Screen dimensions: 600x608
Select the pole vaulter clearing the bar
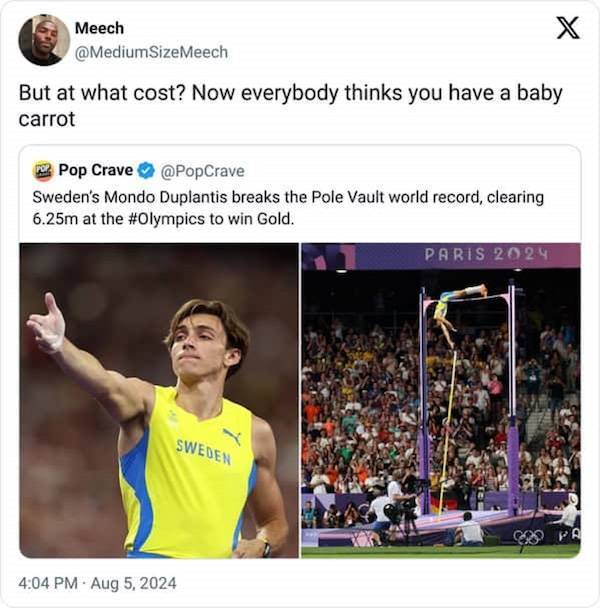pos(458,299)
